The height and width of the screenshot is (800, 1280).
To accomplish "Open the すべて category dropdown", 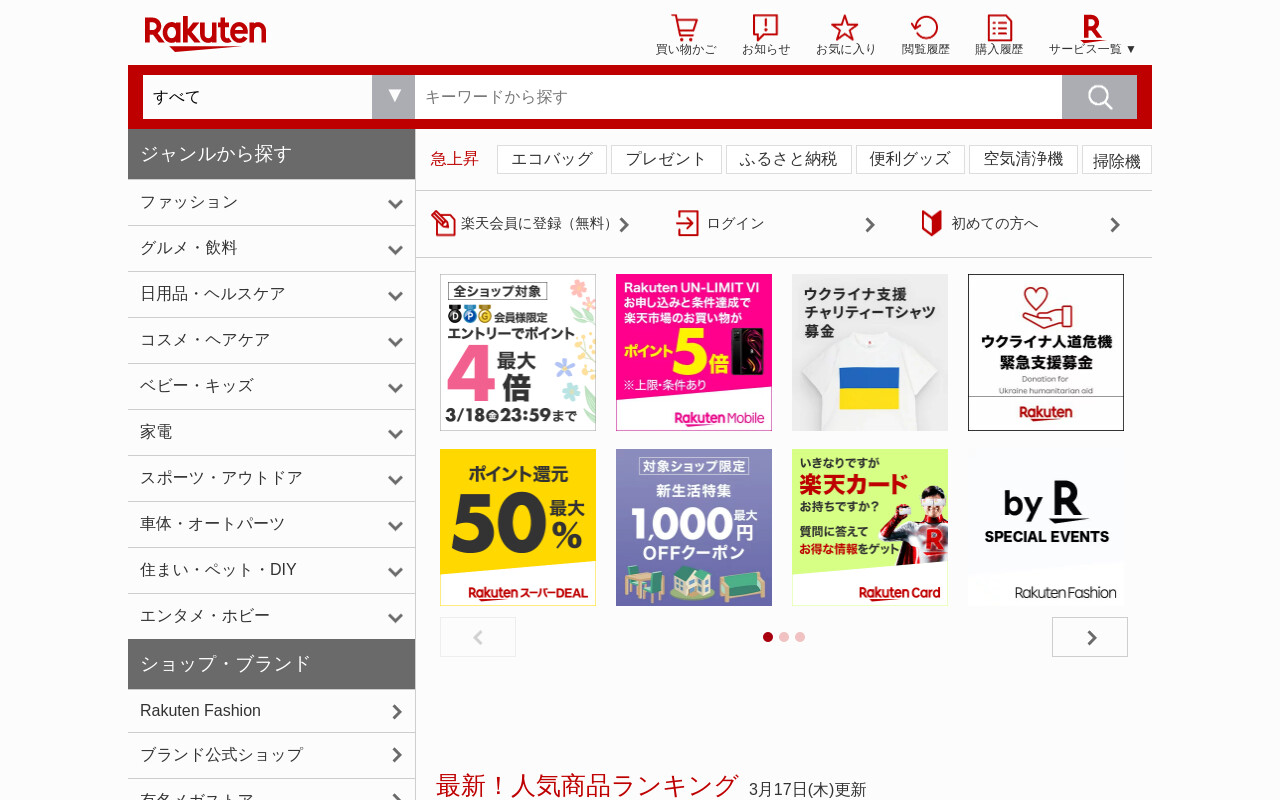I will pyautogui.click(x=278, y=97).
